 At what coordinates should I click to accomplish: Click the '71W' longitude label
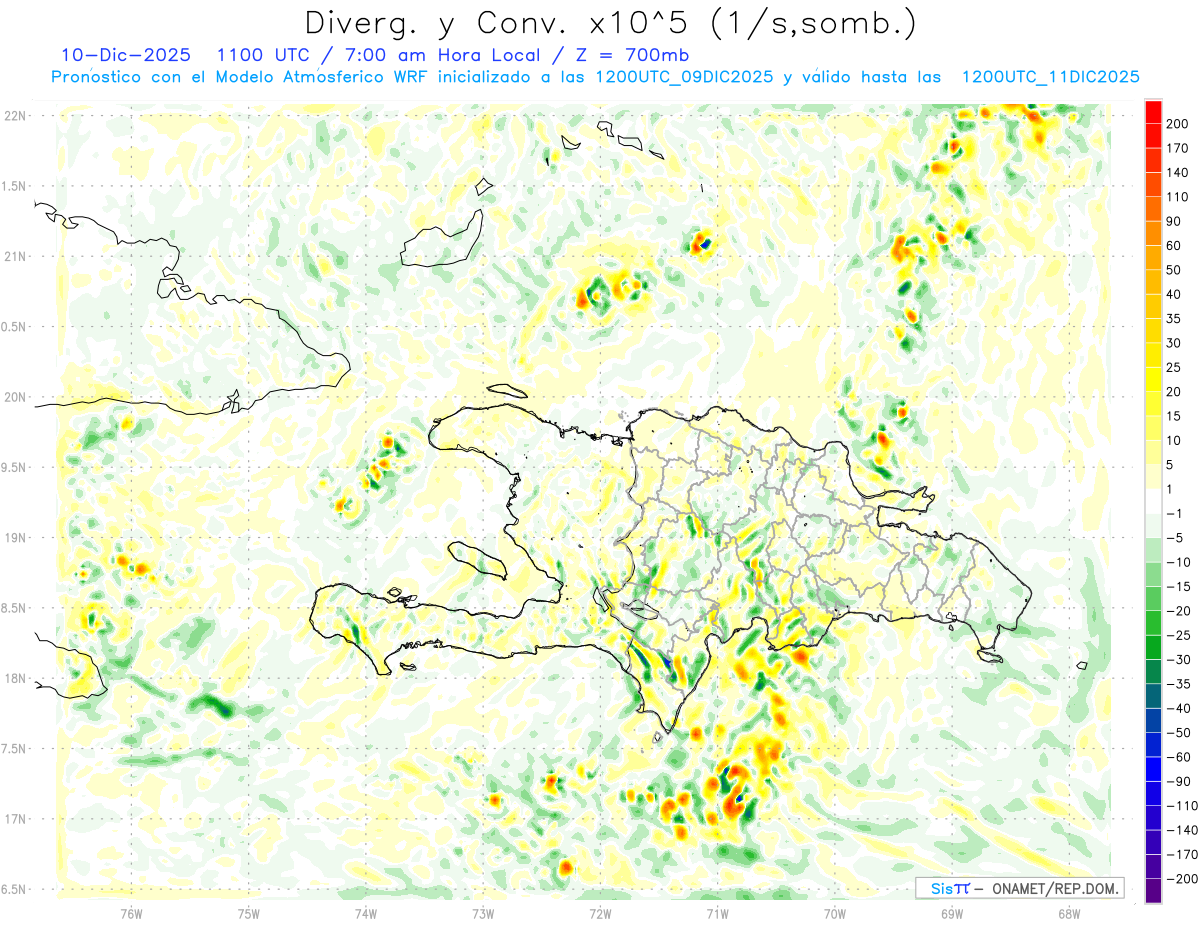pyautogui.click(x=717, y=913)
